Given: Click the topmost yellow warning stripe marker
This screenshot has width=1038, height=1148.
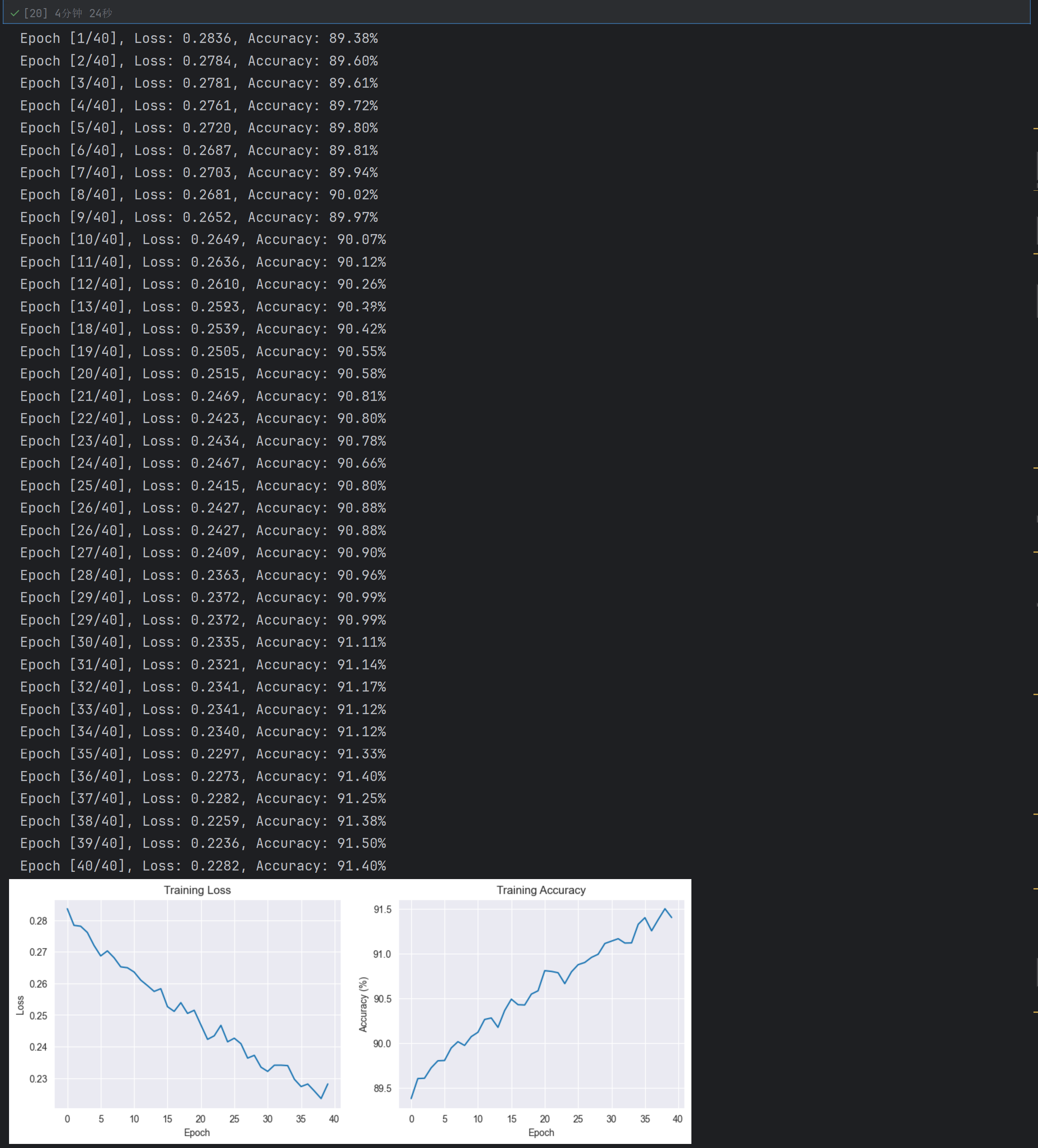Looking at the screenshot, I should click(x=1035, y=129).
